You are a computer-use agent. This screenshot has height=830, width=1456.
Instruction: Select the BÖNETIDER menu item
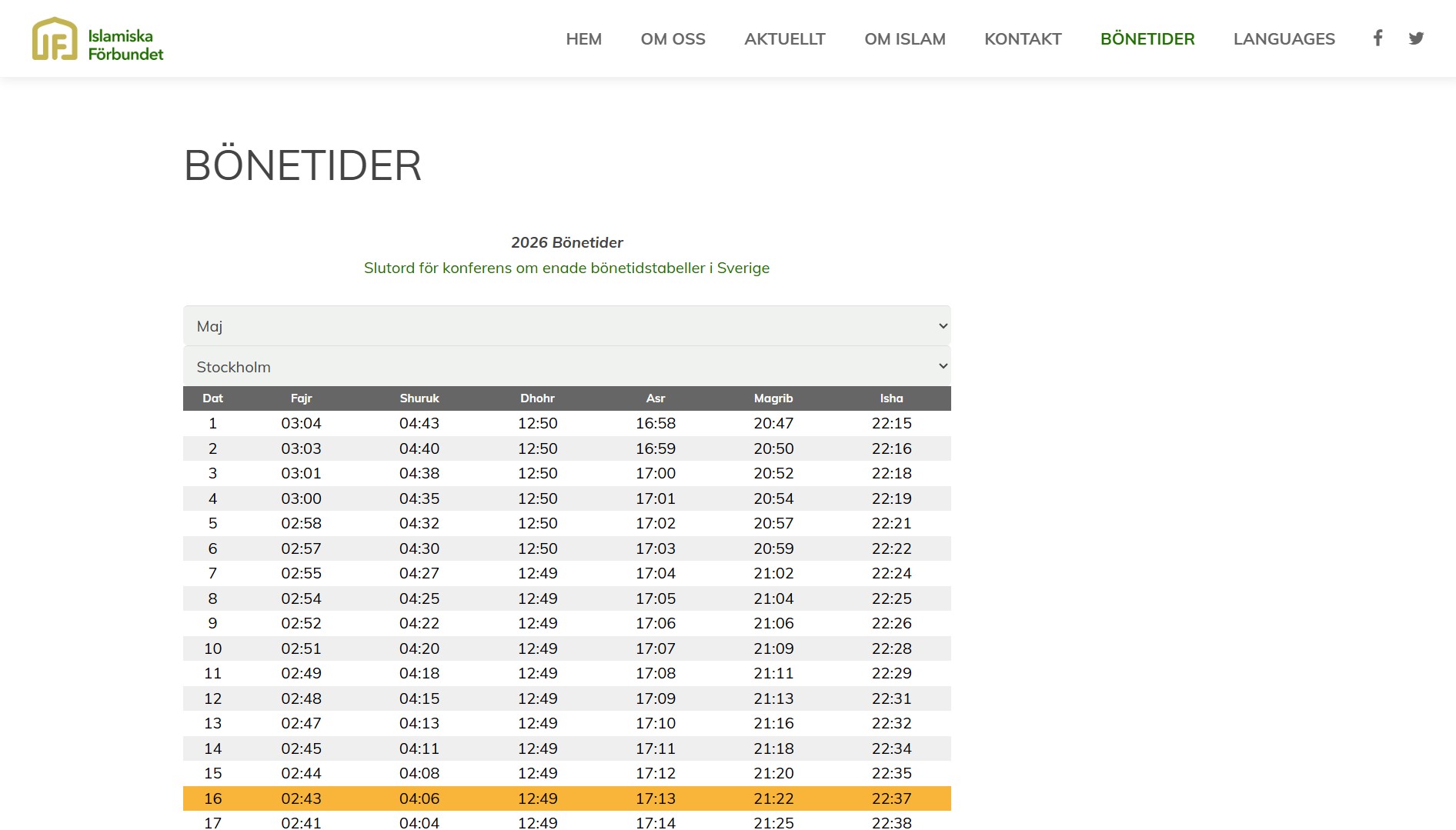[1147, 38]
